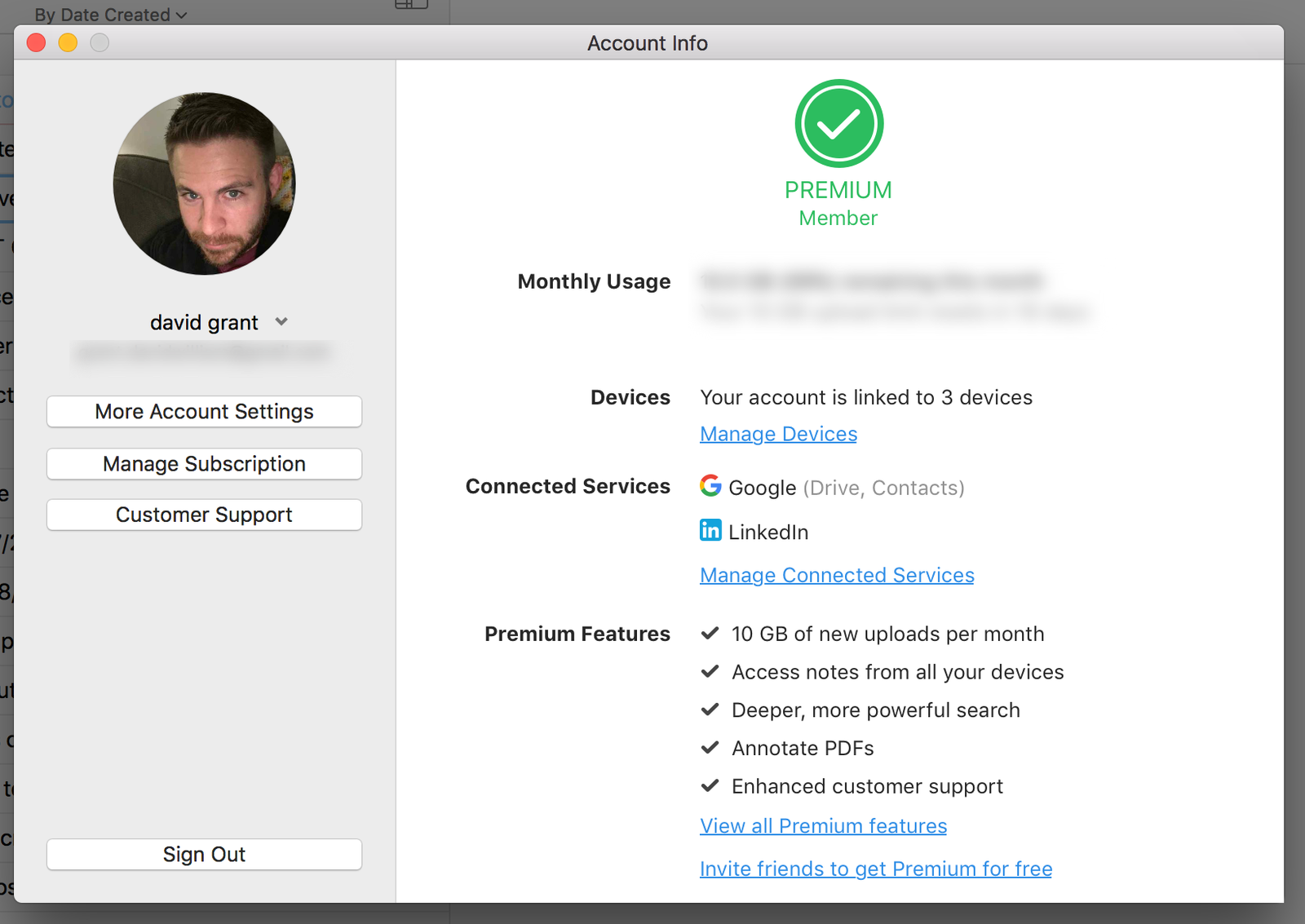Invite friends to get Premium for free
Image resolution: width=1305 pixels, height=924 pixels.
tap(876, 869)
